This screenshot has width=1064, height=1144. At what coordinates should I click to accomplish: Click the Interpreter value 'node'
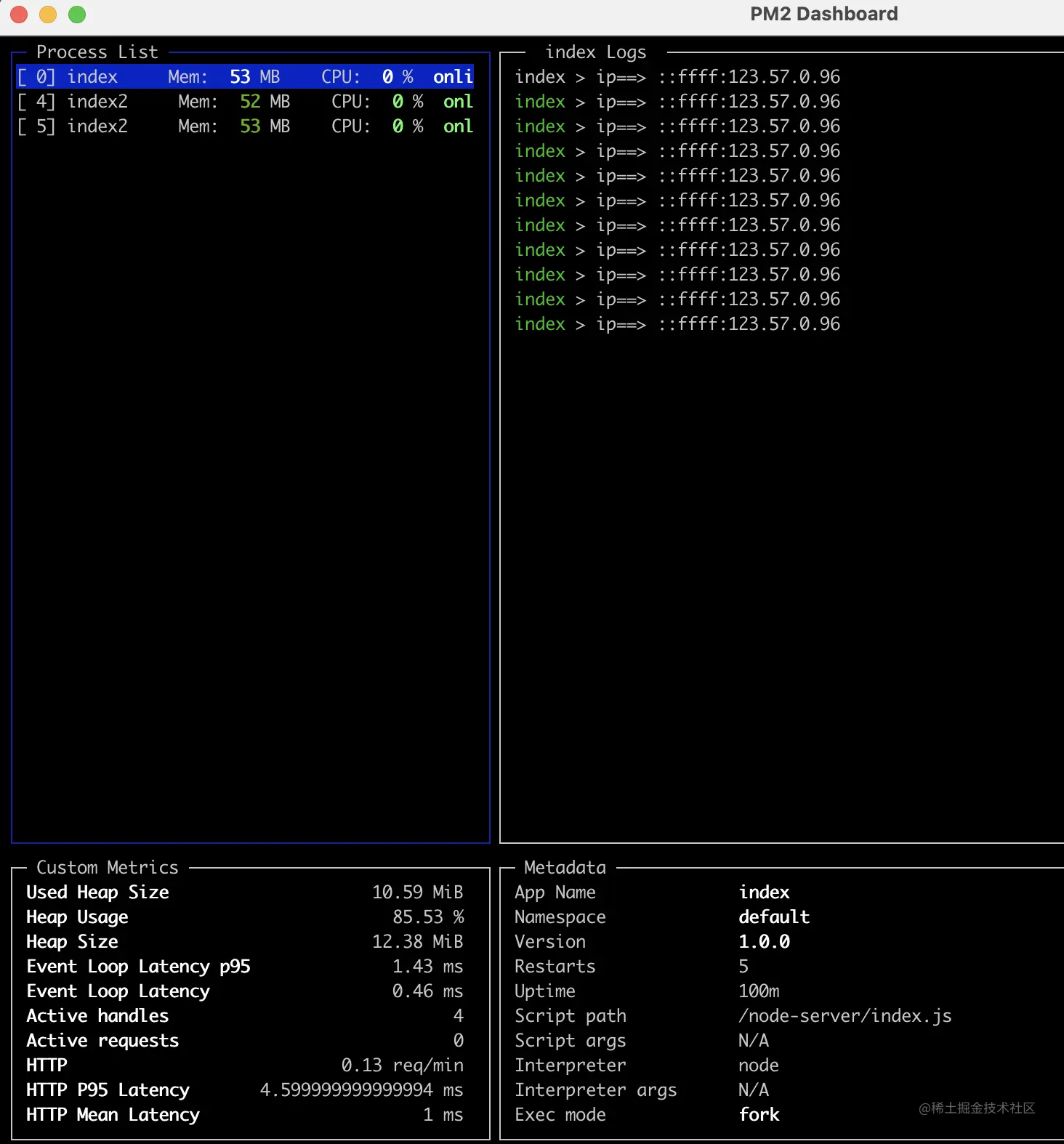pyautogui.click(x=759, y=1066)
